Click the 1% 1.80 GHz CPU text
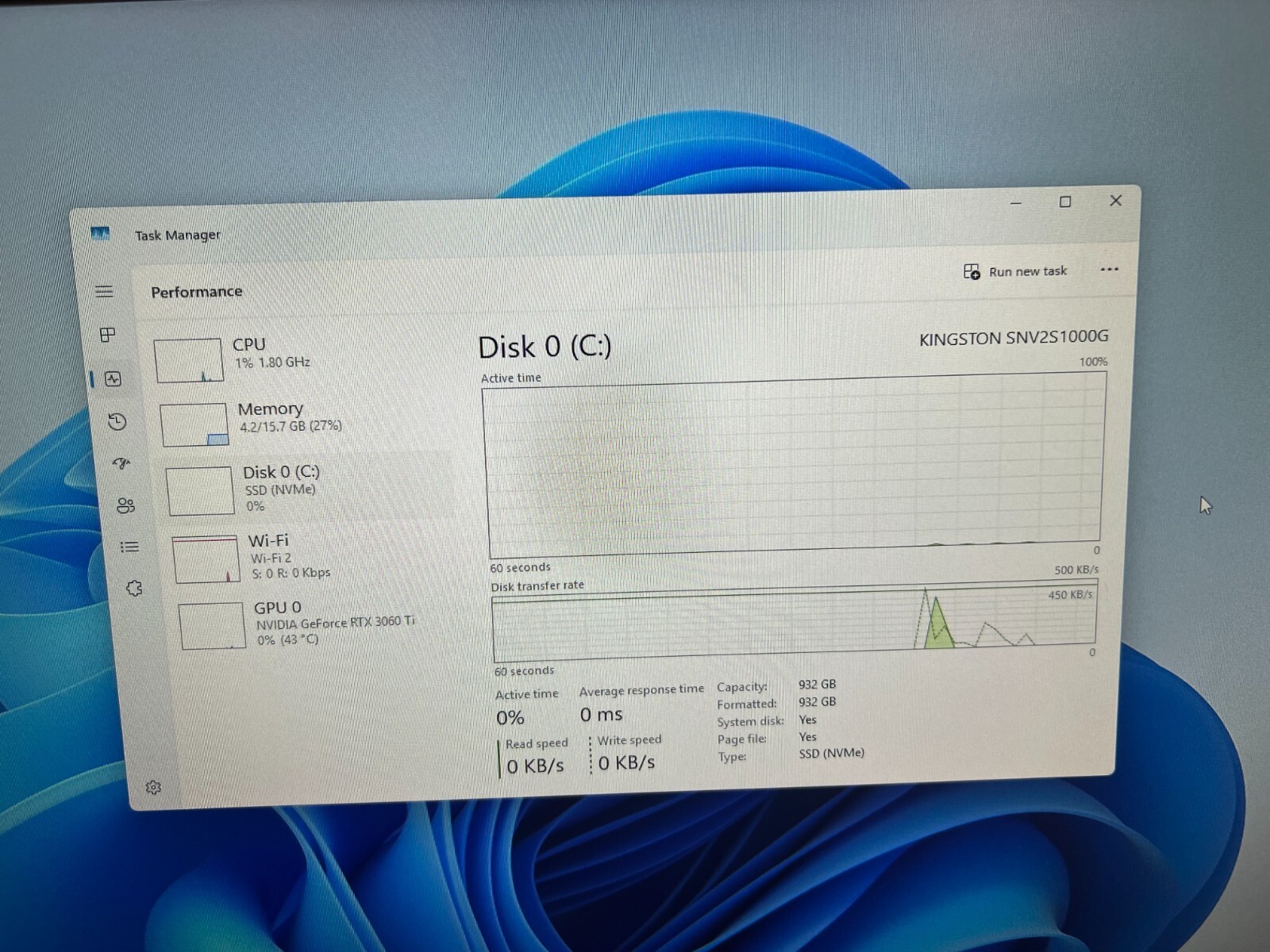 point(272,363)
